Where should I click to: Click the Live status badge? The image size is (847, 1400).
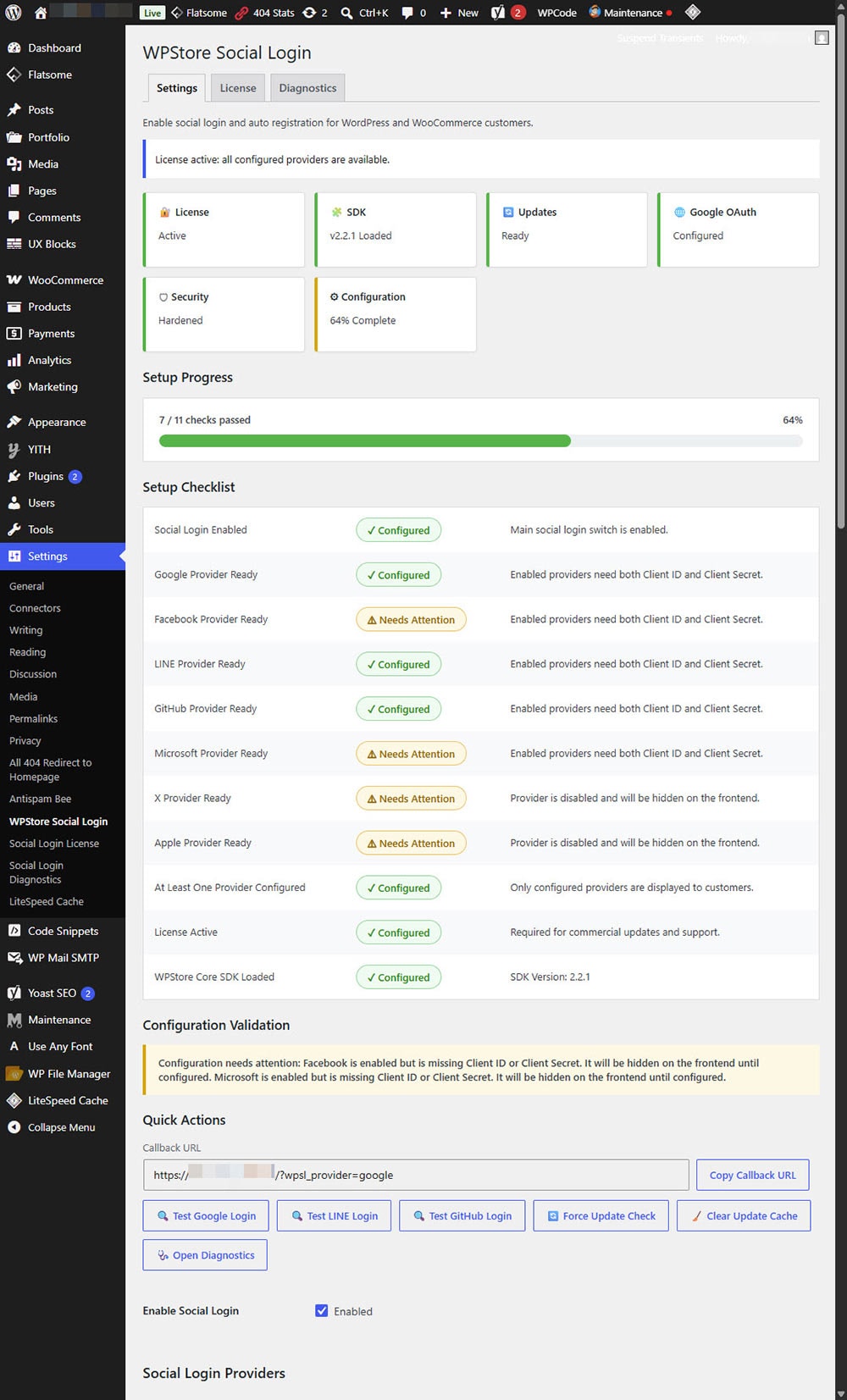tap(152, 13)
